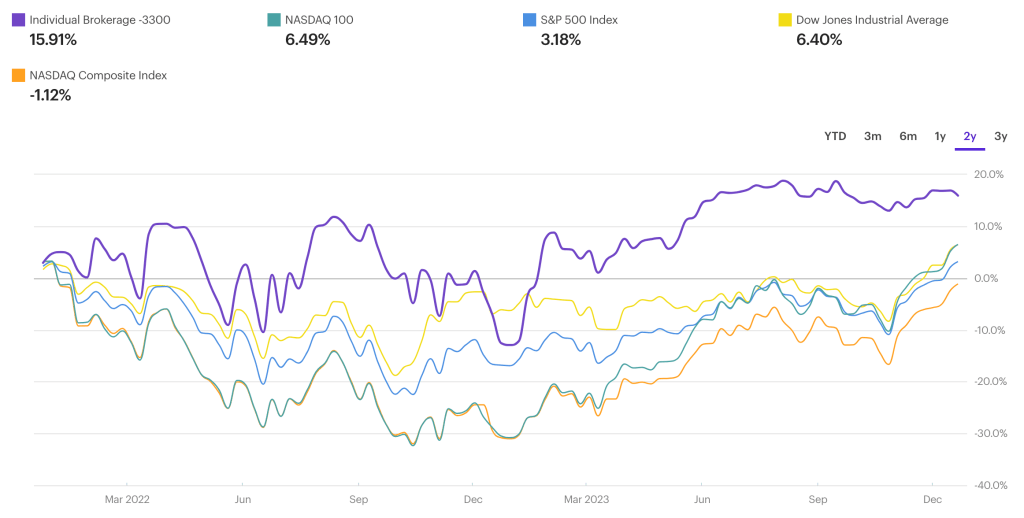Expand chart to the 3y range
This screenshot has width=1024, height=518.
pyautogui.click(x=1000, y=136)
